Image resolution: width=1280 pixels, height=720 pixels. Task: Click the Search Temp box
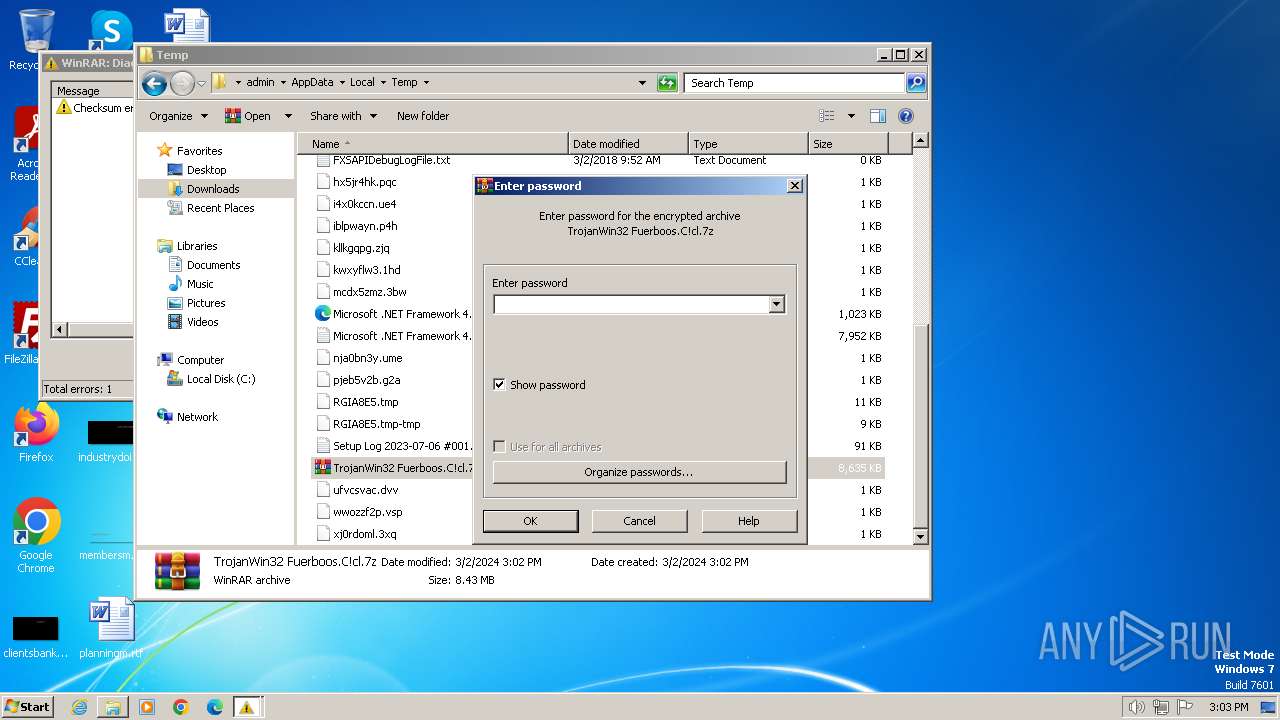[795, 83]
